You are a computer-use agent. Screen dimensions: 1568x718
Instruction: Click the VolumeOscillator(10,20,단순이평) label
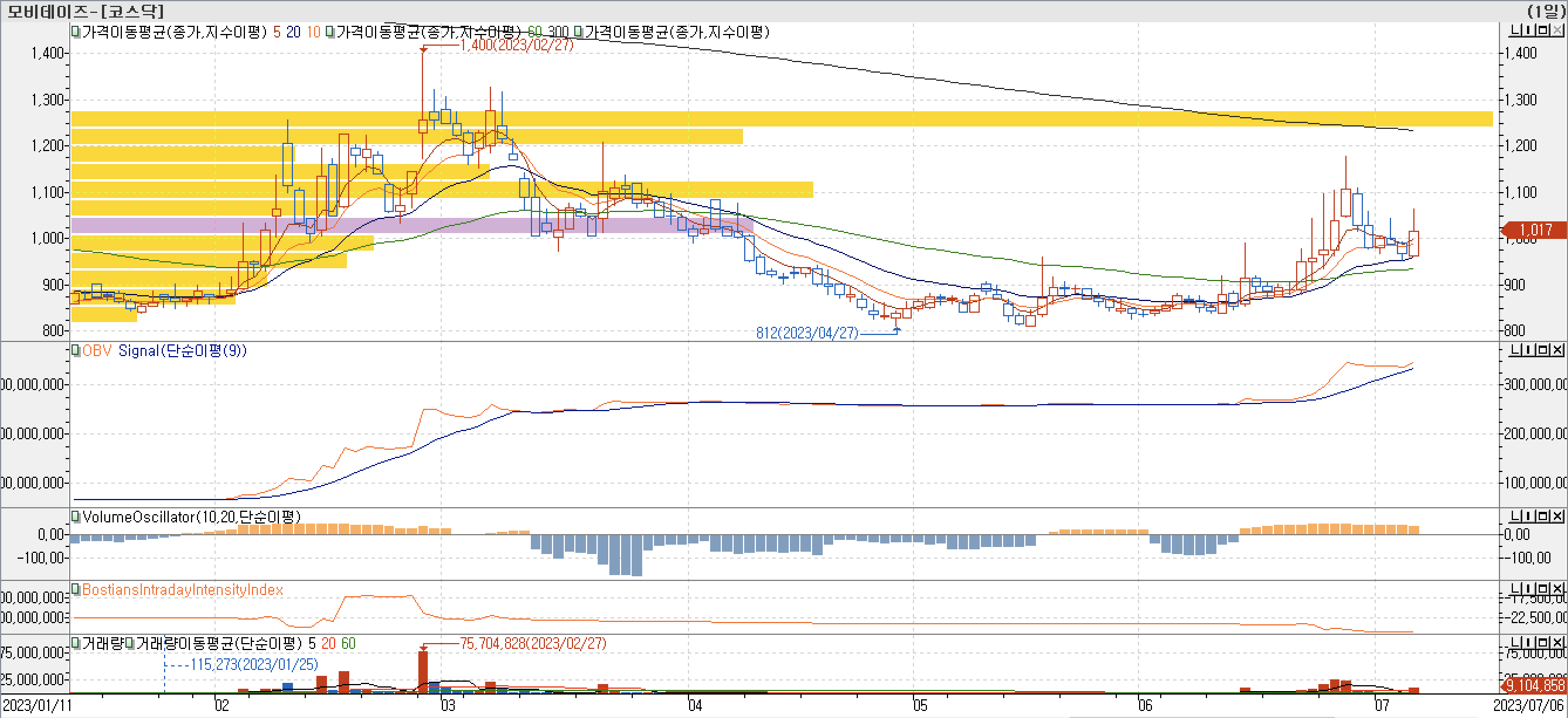(192, 517)
